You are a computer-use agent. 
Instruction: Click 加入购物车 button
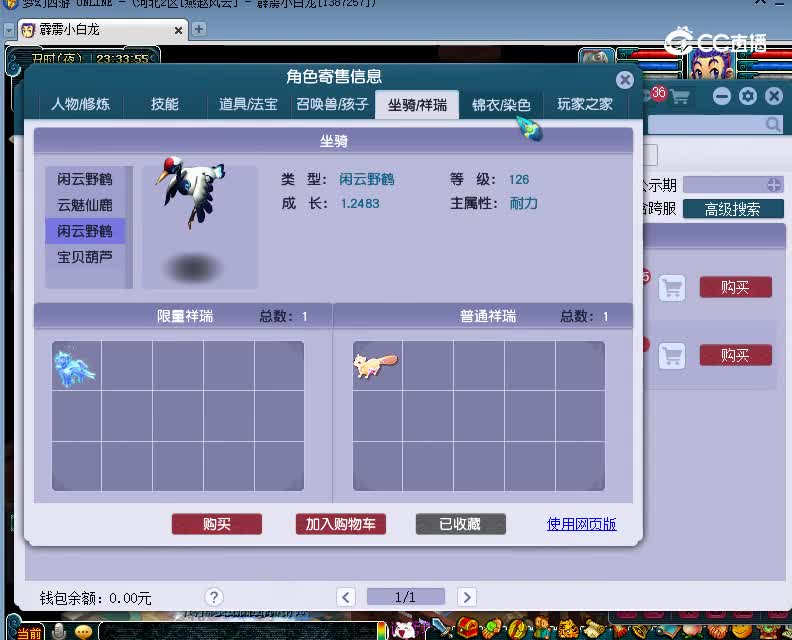pyautogui.click(x=340, y=524)
